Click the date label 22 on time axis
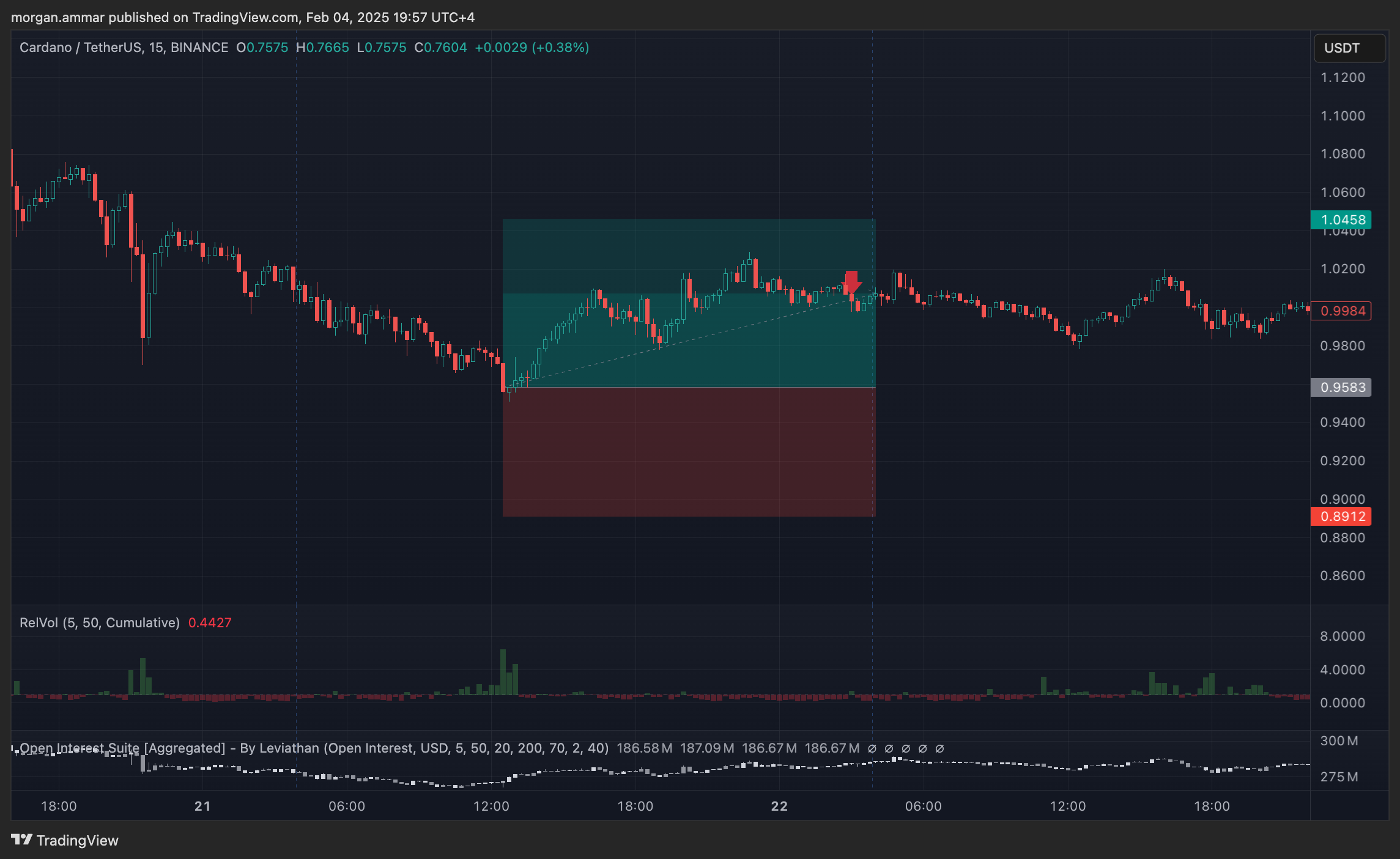Screen dimensions: 1400x859 (779, 806)
